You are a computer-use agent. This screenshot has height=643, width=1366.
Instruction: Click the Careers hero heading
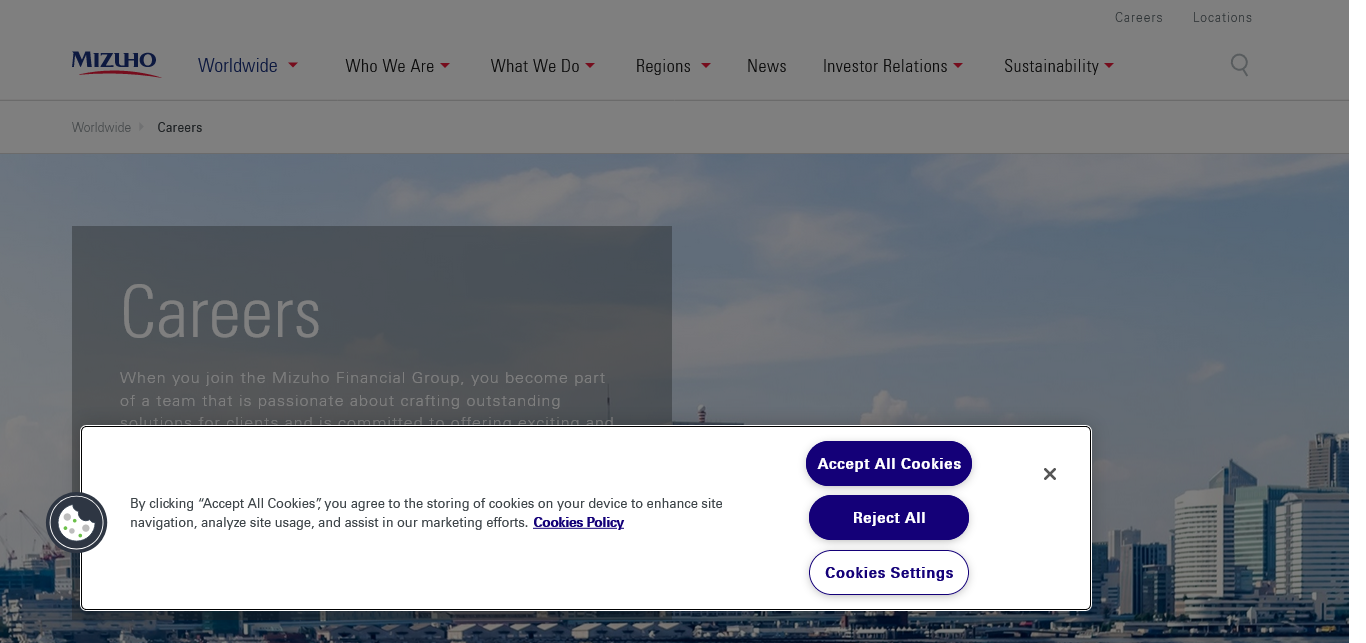(220, 313)
